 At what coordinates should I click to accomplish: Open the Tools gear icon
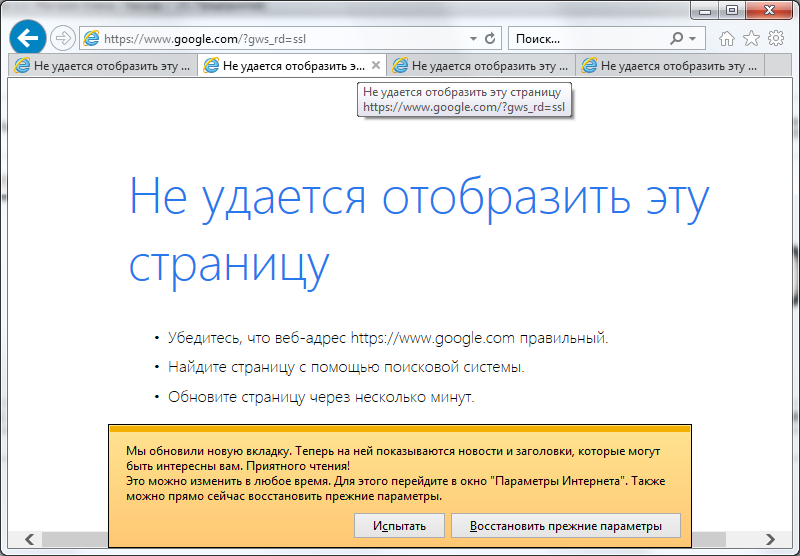[x=776, y=38]
